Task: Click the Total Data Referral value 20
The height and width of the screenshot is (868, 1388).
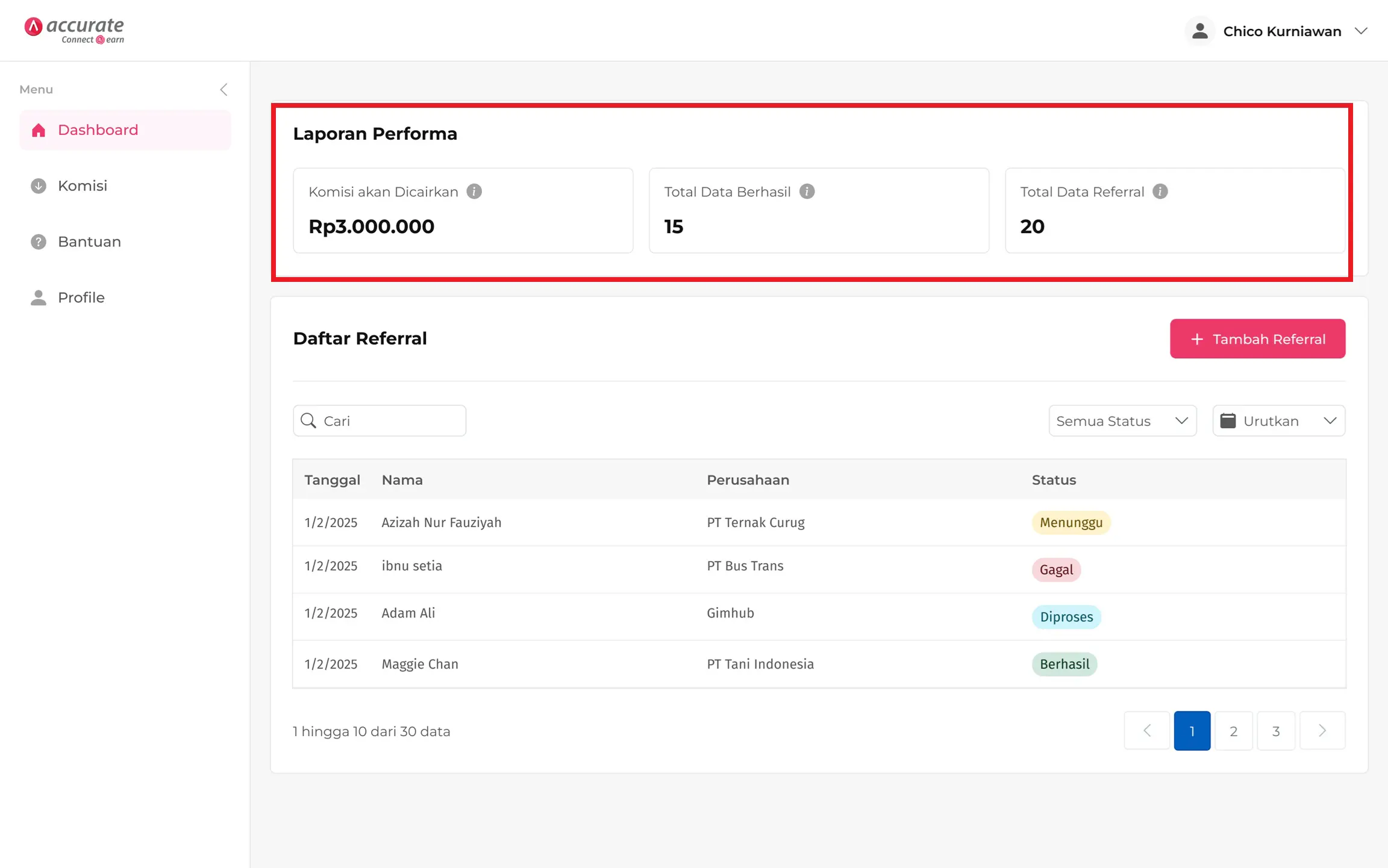Action: (x=1032, y=227)
